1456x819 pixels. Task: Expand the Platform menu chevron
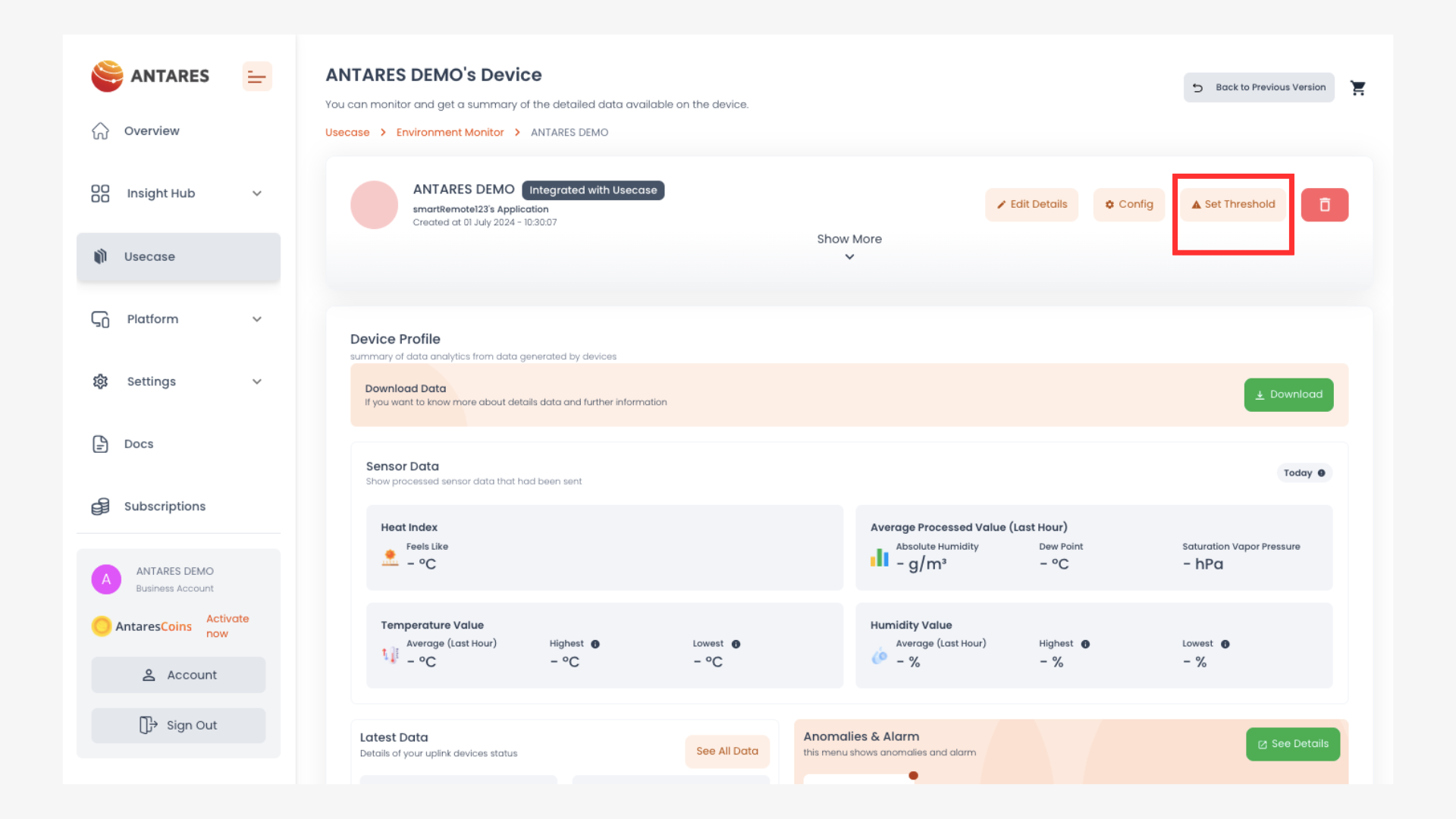[x=257, y=319]
